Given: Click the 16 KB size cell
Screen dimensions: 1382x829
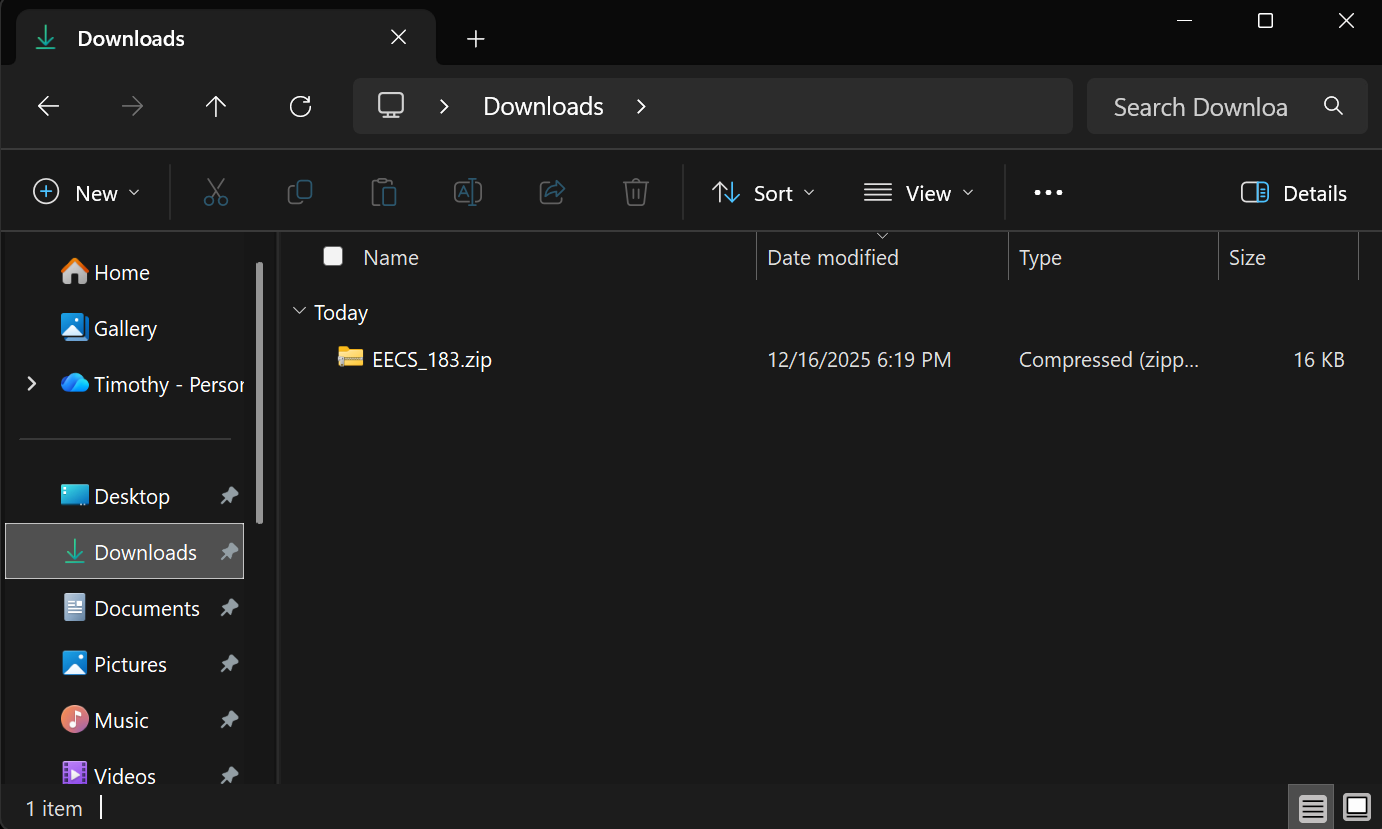Looking at the screenshot, I should (1319, 359).
